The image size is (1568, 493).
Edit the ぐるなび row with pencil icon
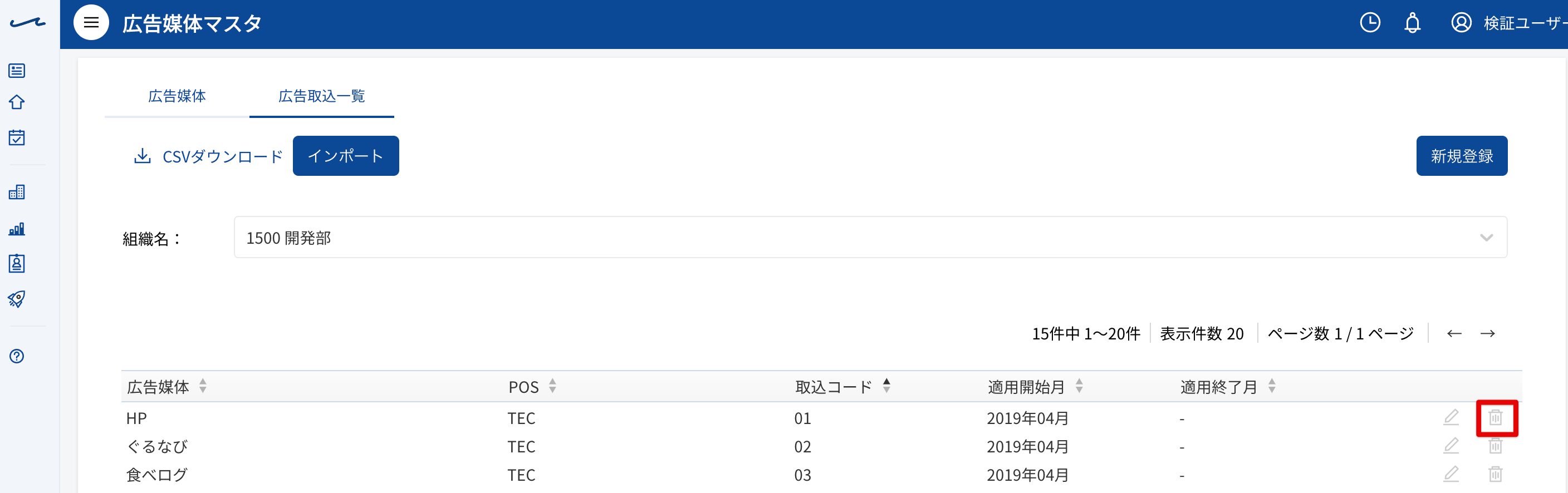pyautogui.click(x=1451, y=446)
